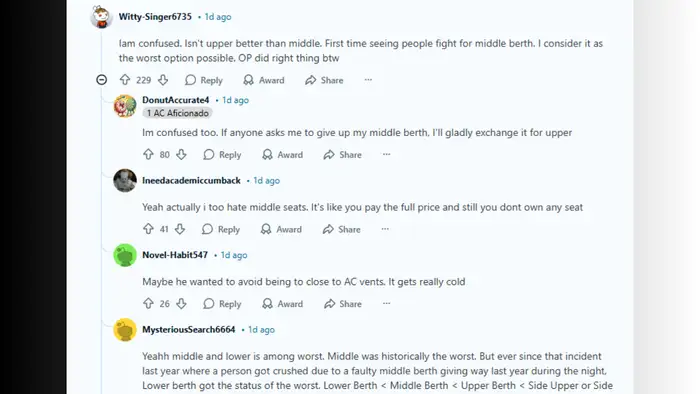Reply to Ineedacademiccumback's comment

click(x=221, y=229)
